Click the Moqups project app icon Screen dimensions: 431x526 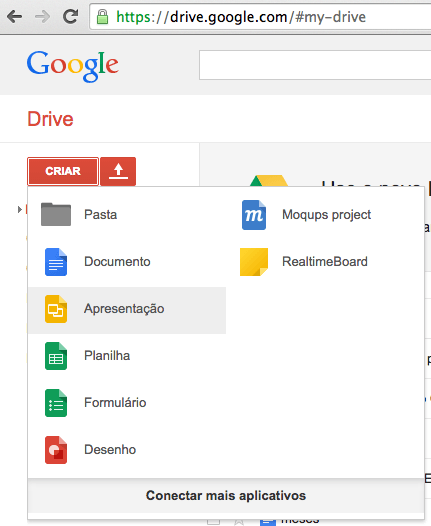click(254, 215)
